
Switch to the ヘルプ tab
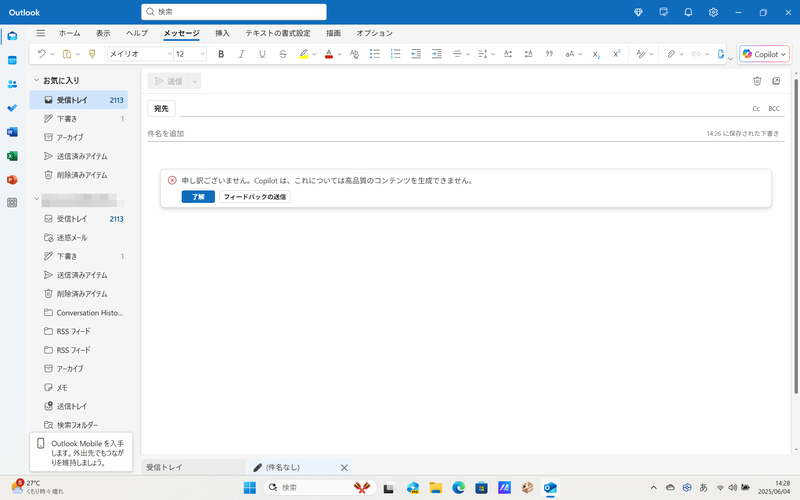click(x=137, y=33)
